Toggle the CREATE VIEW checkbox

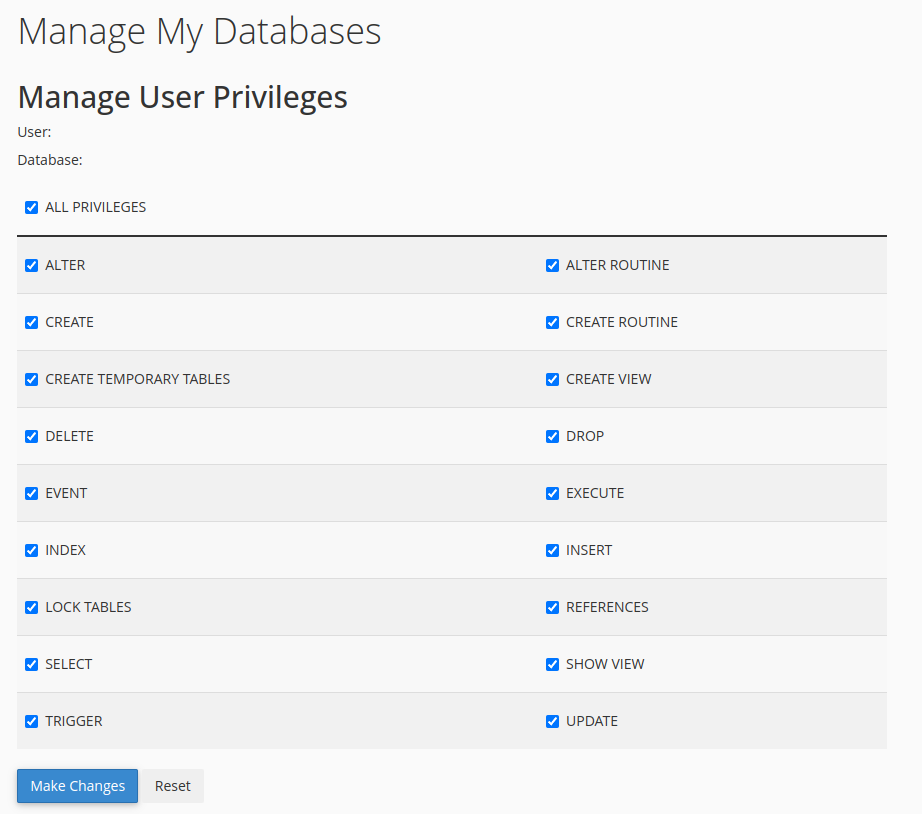click(x=553, y=380)
